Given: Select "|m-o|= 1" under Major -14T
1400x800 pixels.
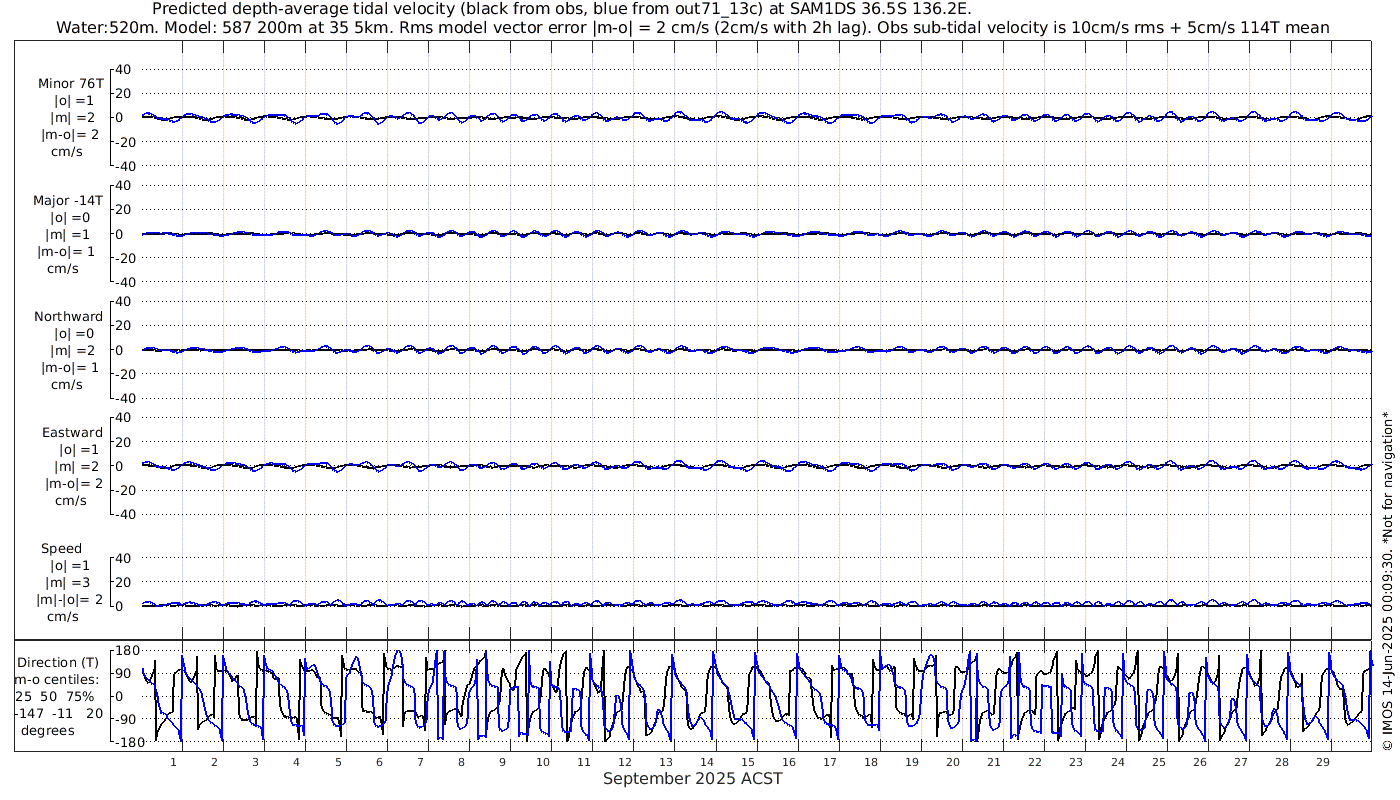Looking at the screenshot, I should point(66,251).
